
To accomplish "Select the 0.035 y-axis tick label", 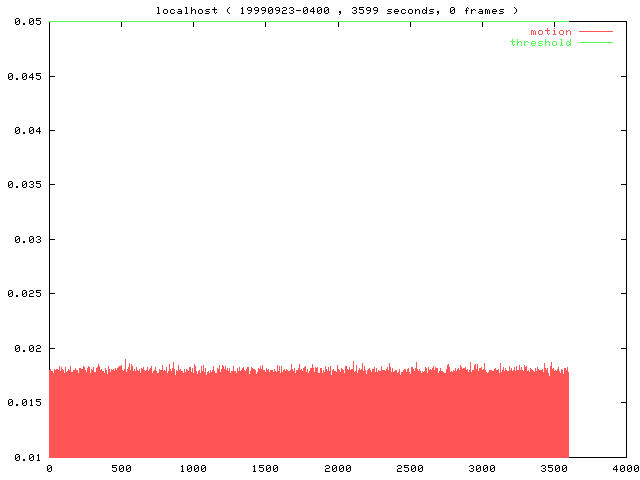I will [23, 185].
